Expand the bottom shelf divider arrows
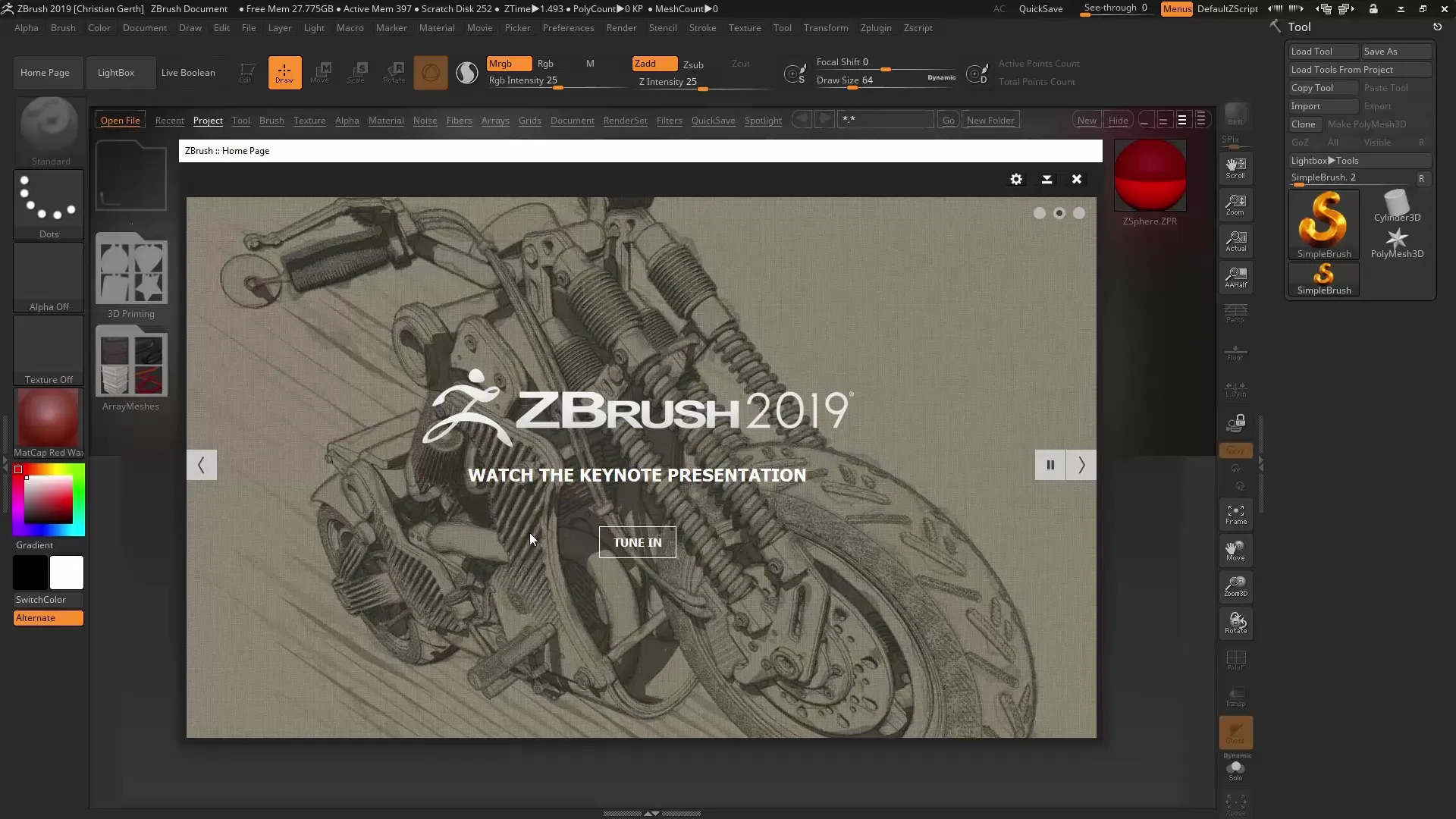The image size is (1456, 819). [x=651, y=813]
